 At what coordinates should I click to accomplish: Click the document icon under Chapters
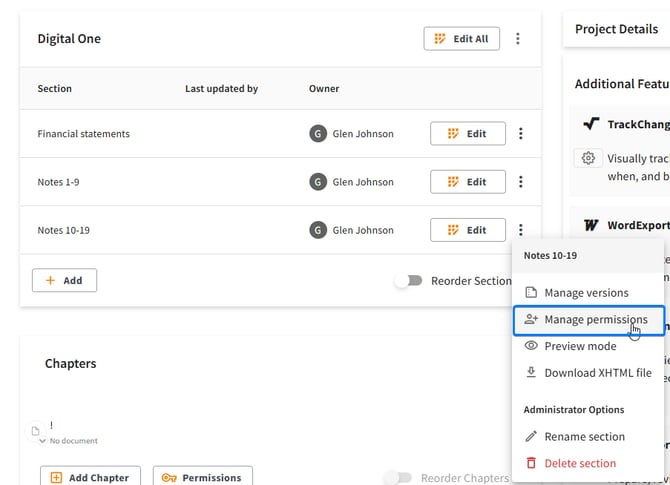click(36, 431)
